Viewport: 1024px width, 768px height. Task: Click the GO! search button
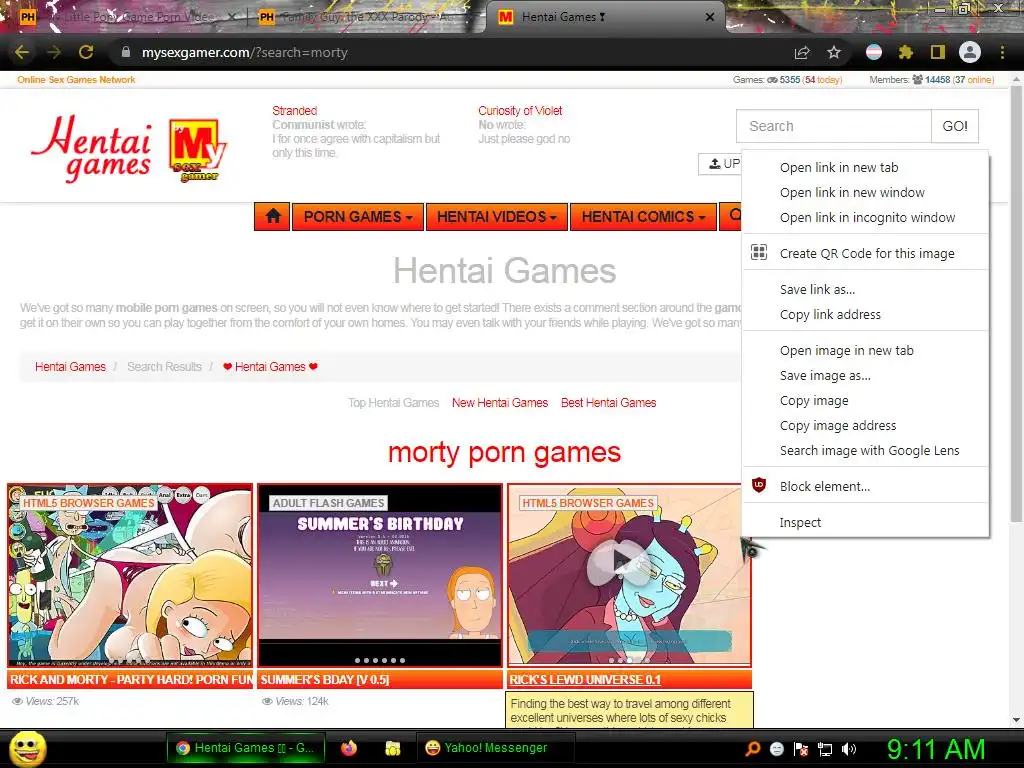point(955,126)
